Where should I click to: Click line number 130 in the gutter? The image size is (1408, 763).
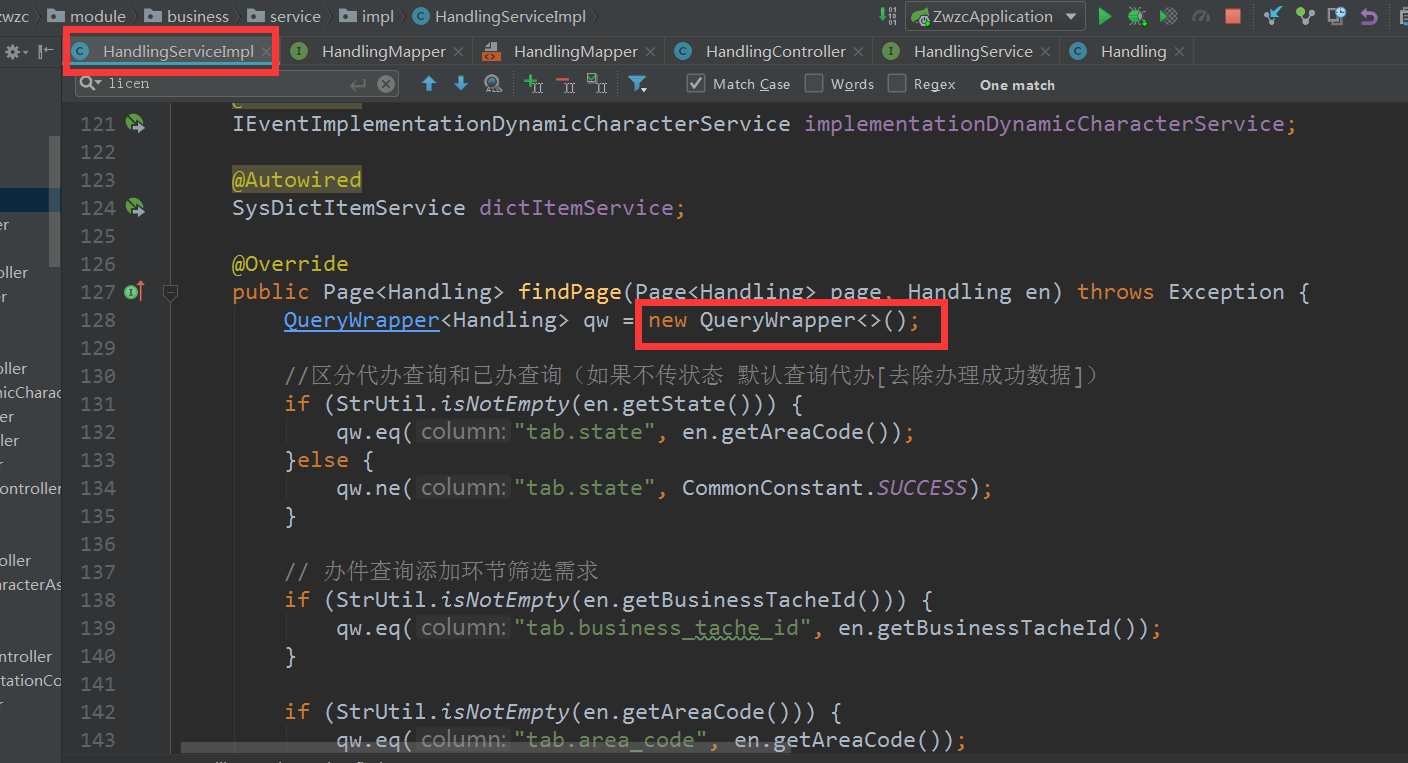pos(97,376)
